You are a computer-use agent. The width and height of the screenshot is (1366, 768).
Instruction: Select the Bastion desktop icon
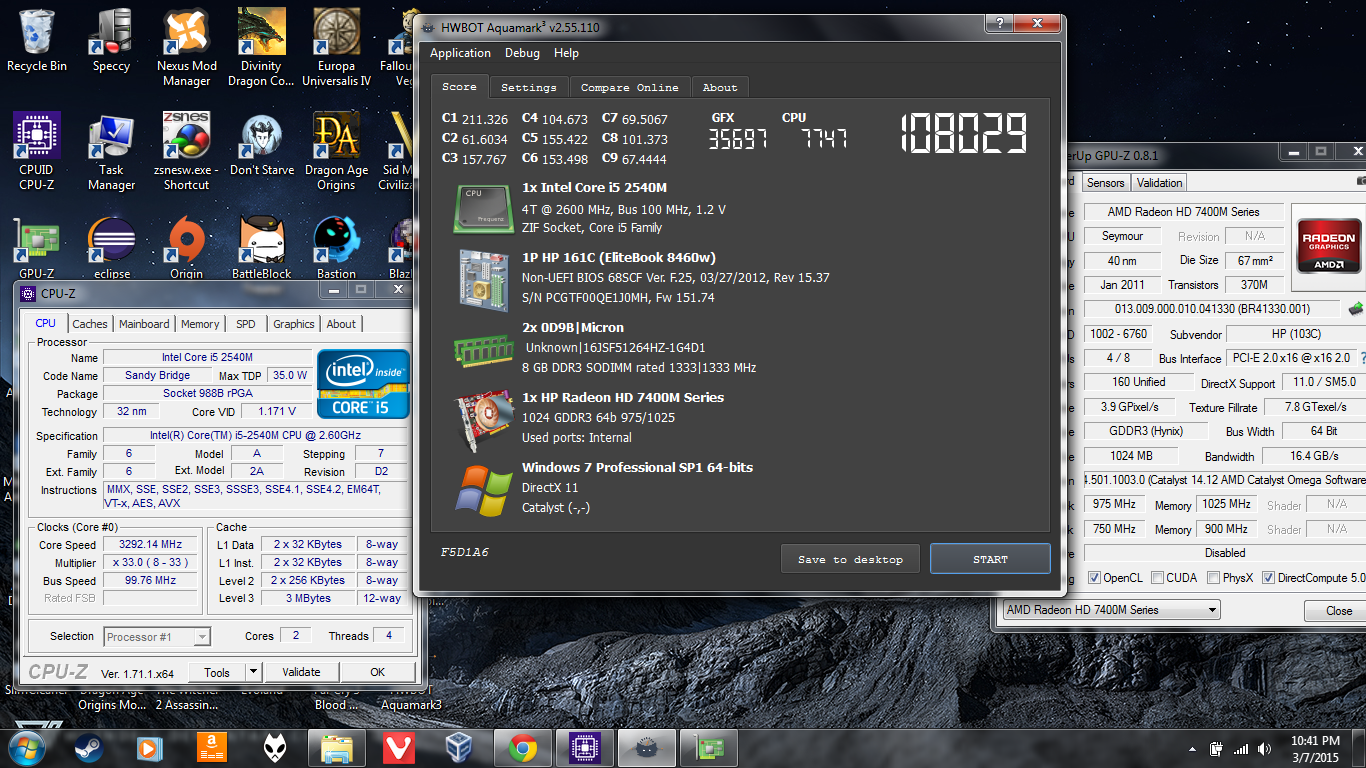click(336, 248)
